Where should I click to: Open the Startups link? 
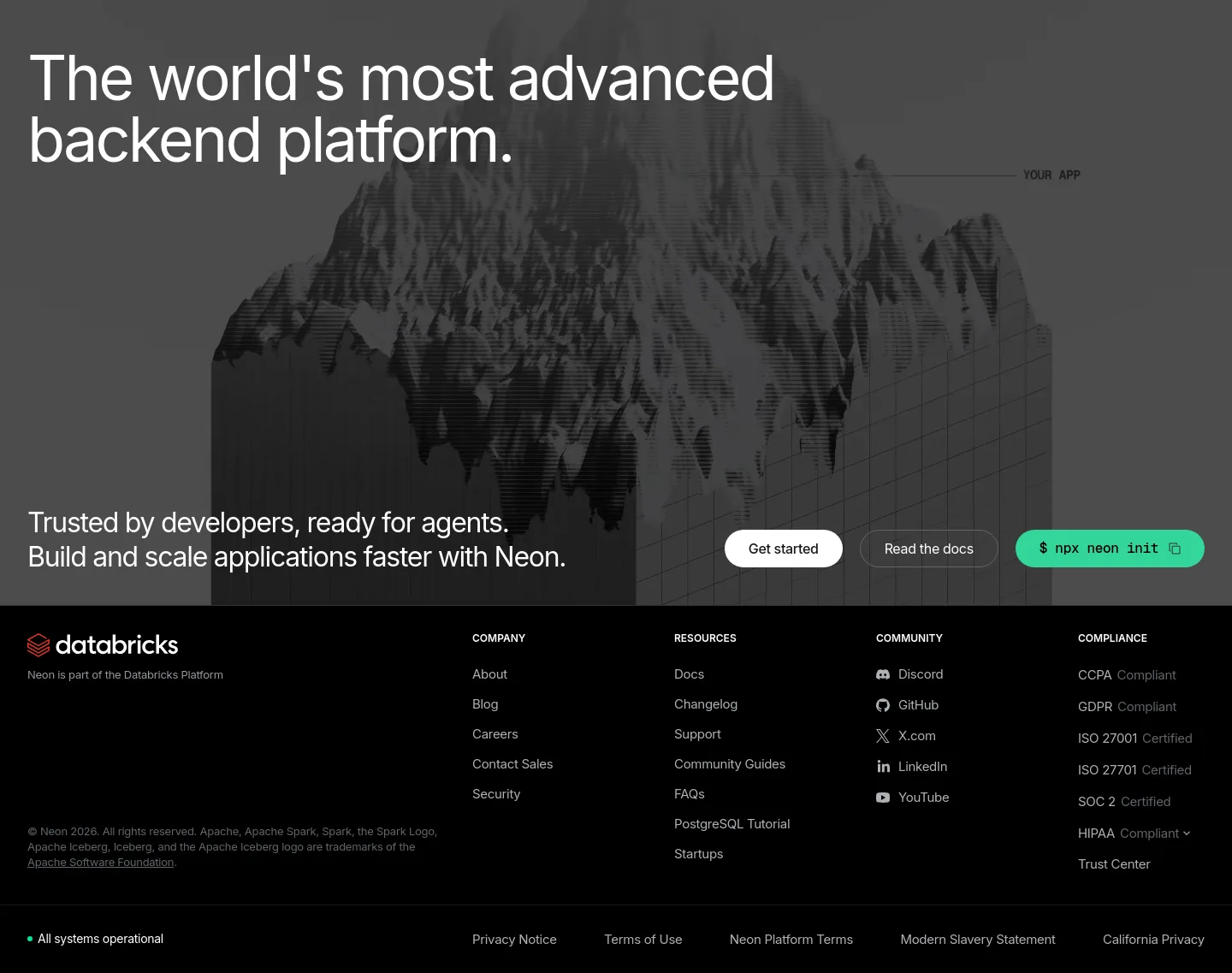[x=698, y=854]
